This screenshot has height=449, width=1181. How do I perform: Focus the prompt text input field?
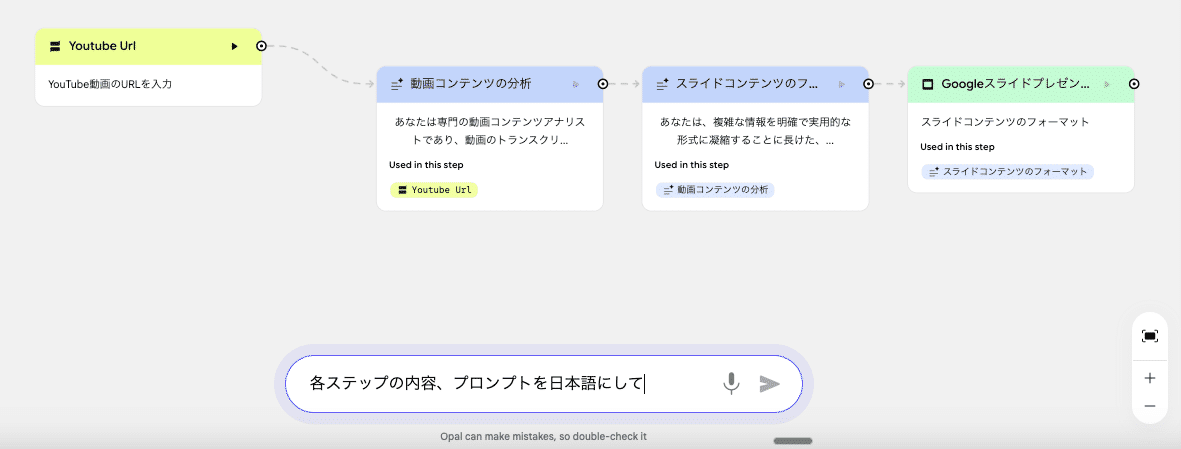click(500, 383)
